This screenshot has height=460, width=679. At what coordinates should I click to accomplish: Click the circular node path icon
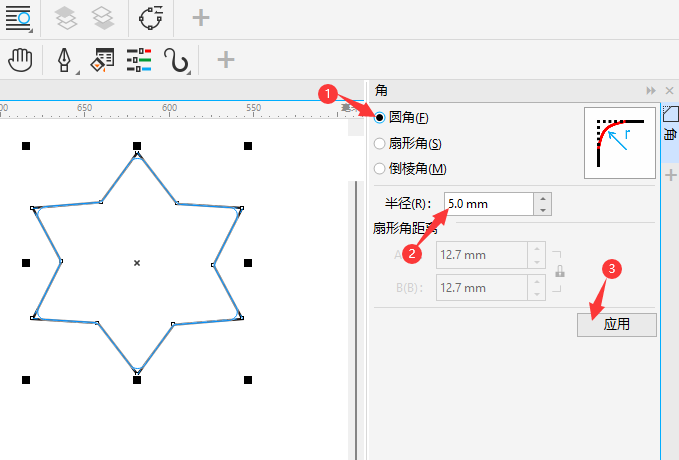(151, 18)
